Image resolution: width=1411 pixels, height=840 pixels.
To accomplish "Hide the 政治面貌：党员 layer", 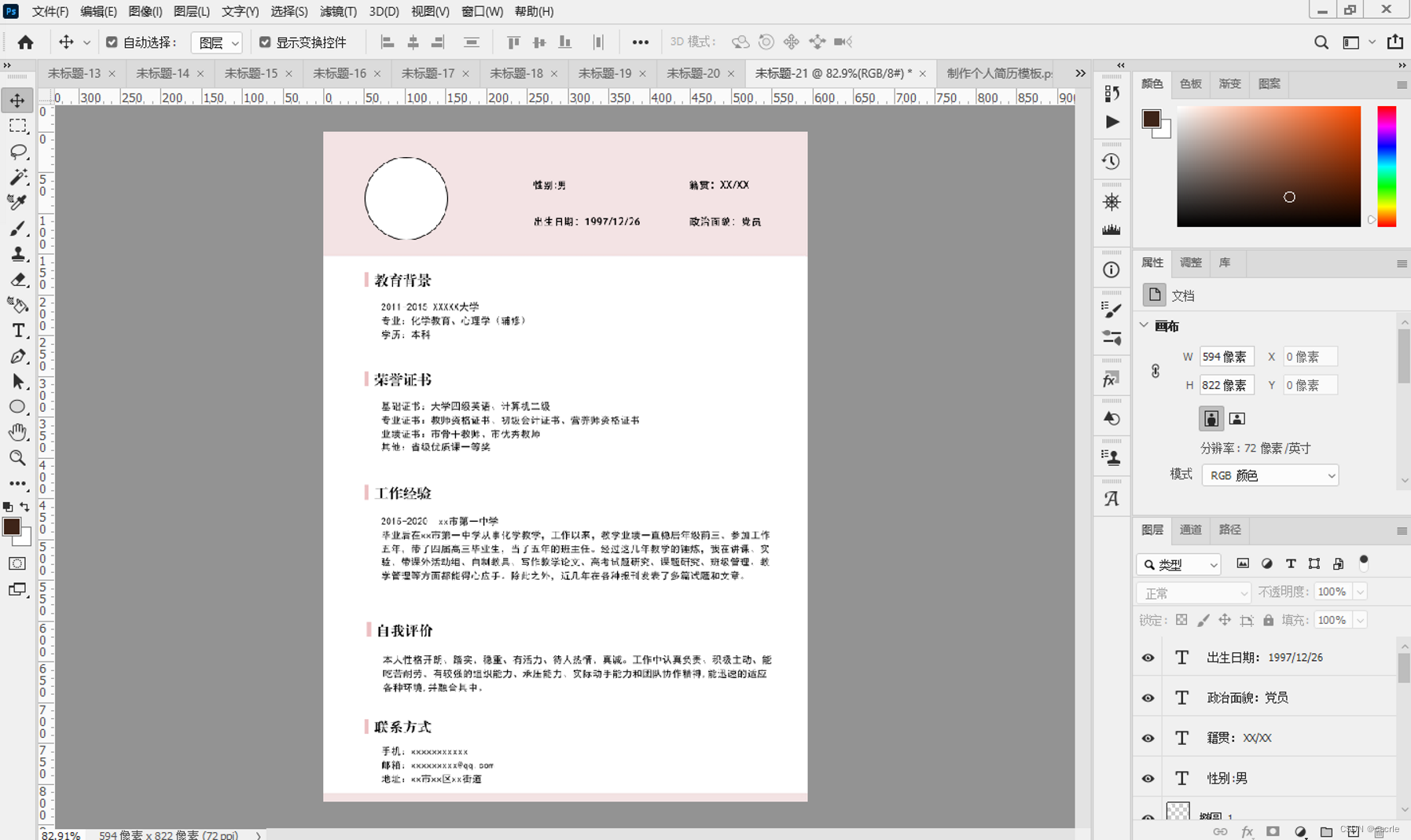I will pyautogui.click(x=1148, y=698).
